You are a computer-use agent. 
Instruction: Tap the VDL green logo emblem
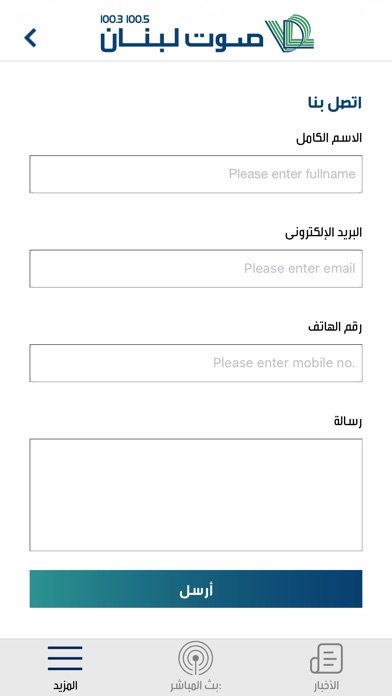tap(290, 33)
